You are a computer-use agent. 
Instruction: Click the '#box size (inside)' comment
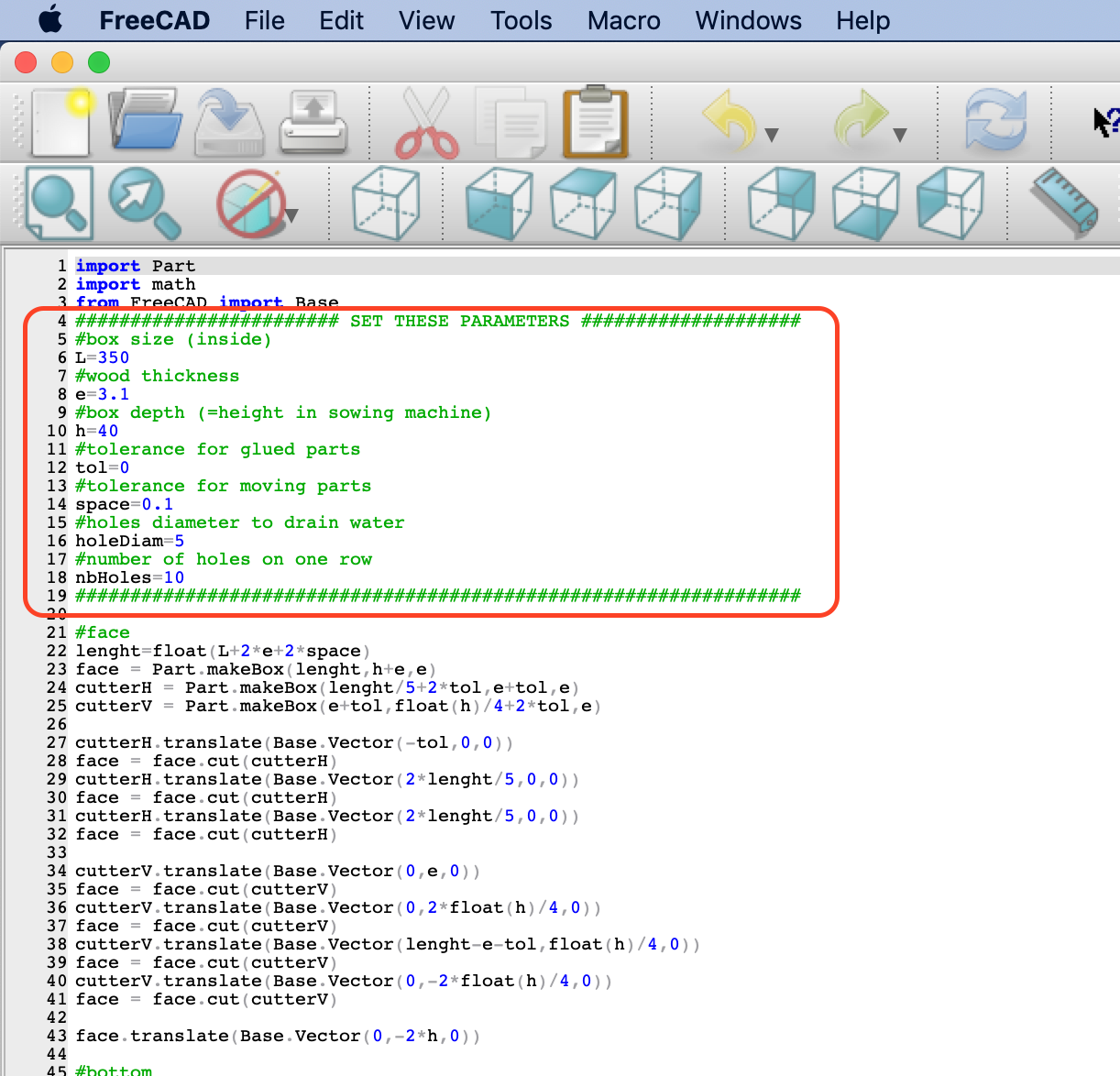point(173,339)
